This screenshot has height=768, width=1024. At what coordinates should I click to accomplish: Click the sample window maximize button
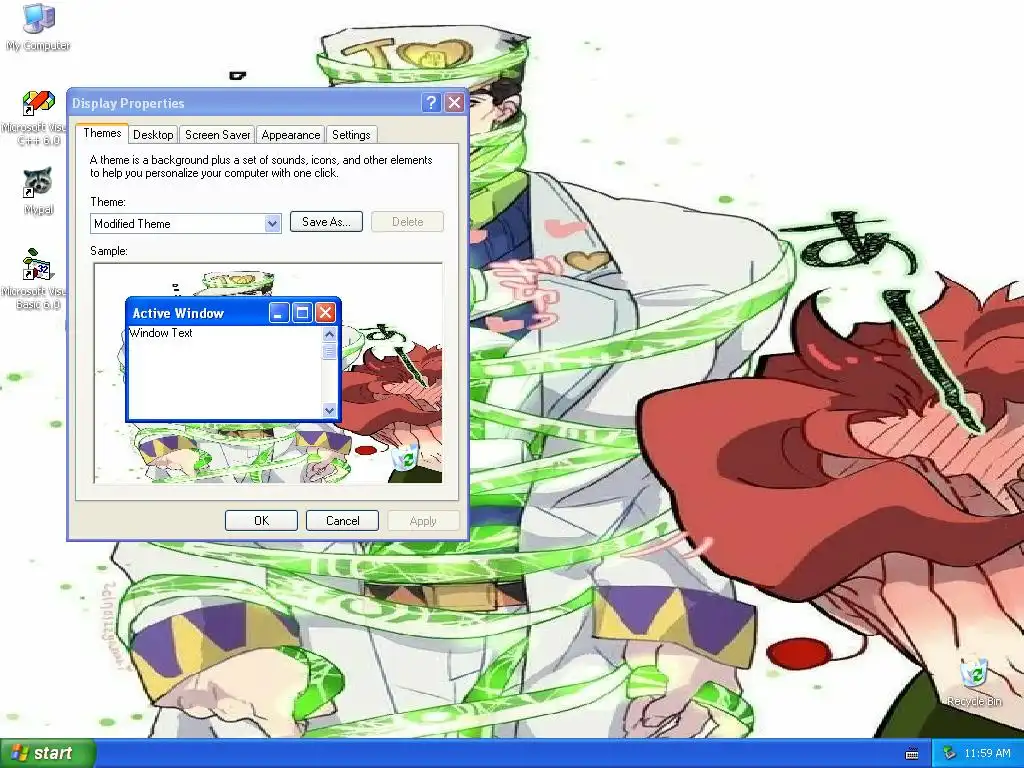(302, 313)
